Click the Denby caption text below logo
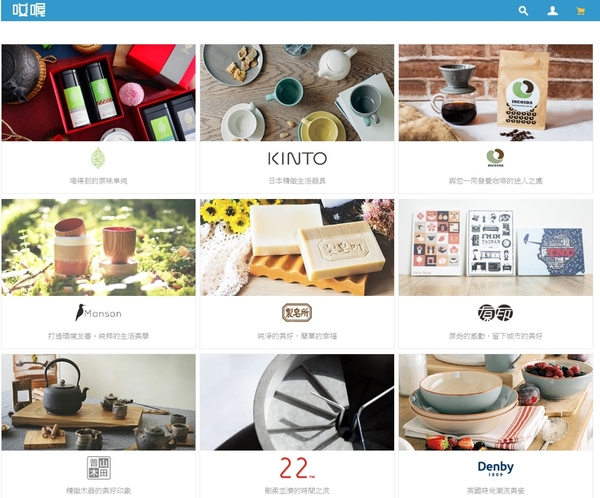This screenshot has width=600, height=498. click(496, 490)
